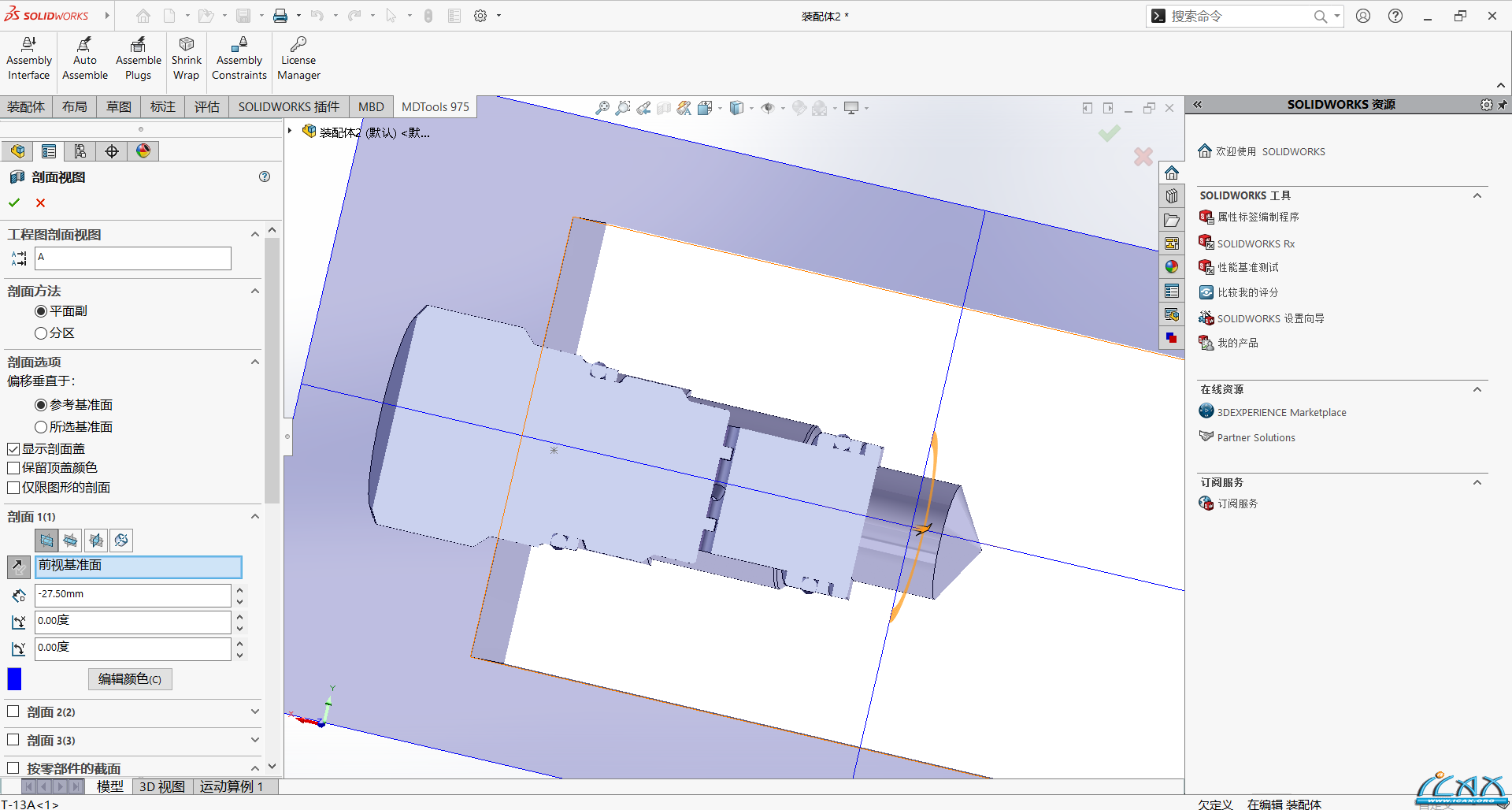Image resolution: width=1512 pixels, height=810 pixels.
Task: Click the 编辑颜色(C) button
Action: pyautogui.click(x=130, y=679)
